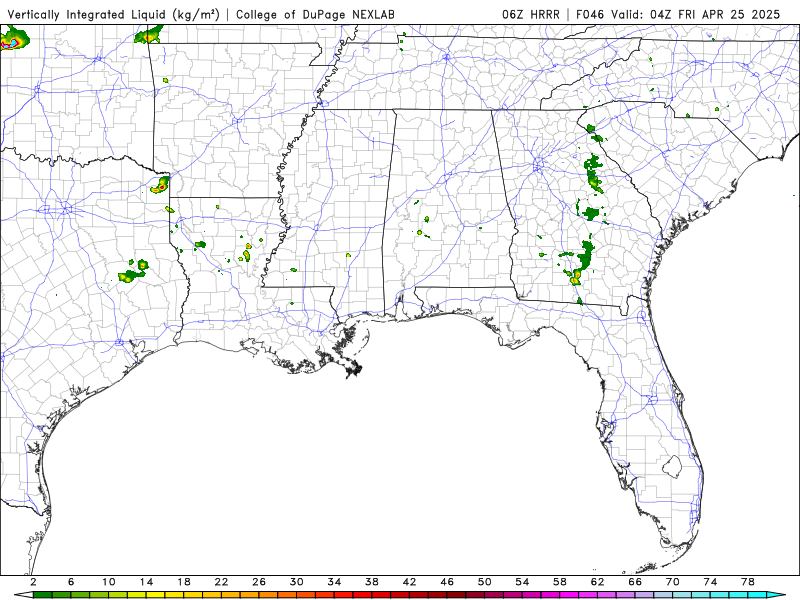
Task: Select legend value 38 on the color scale
Action: pyautogui.click(x=372, y=582)
